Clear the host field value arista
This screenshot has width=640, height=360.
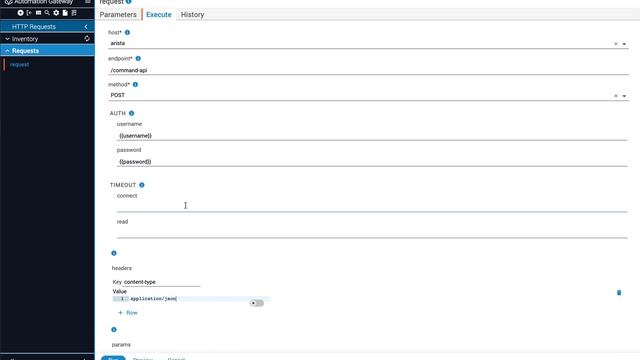[x=616, y=44]
